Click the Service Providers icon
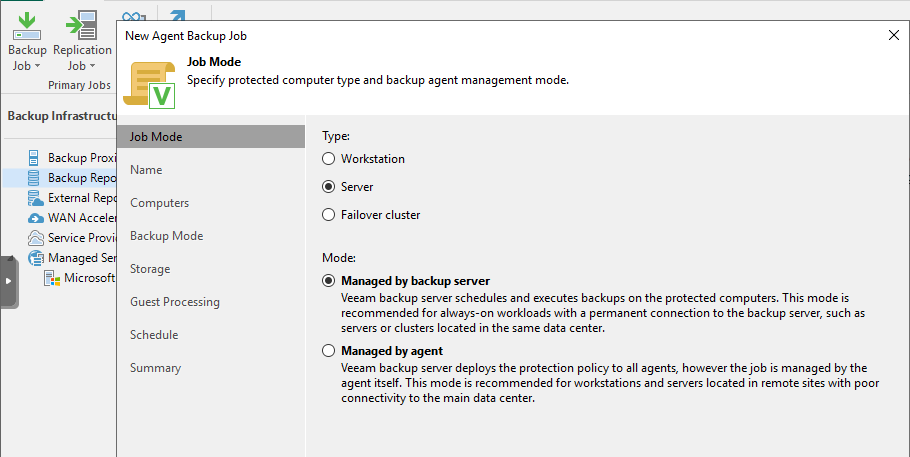Image resolution: width=910 pixels, height=457 pixels. [35, 238]
